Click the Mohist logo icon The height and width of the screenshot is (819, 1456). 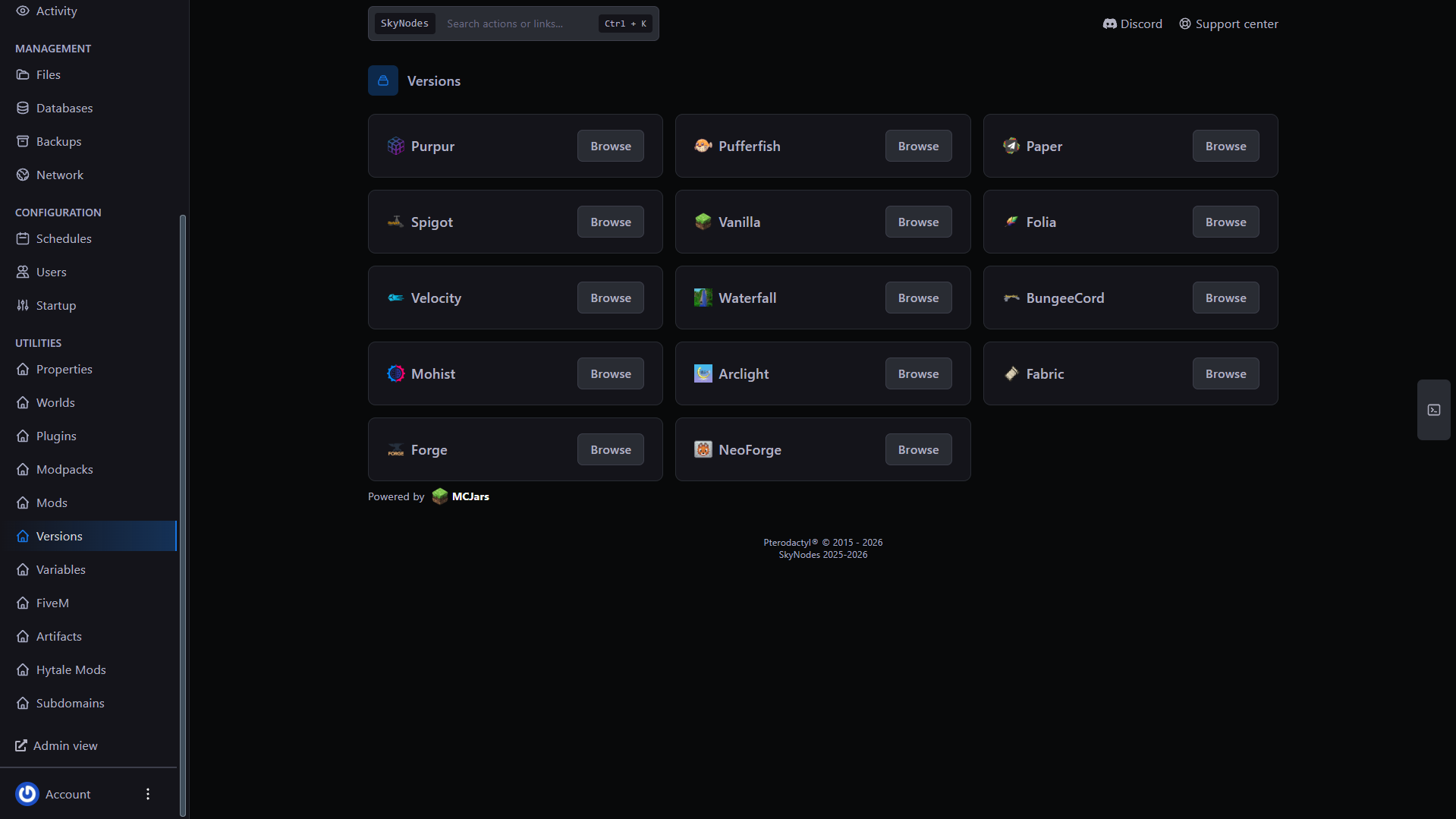point(395,373)
